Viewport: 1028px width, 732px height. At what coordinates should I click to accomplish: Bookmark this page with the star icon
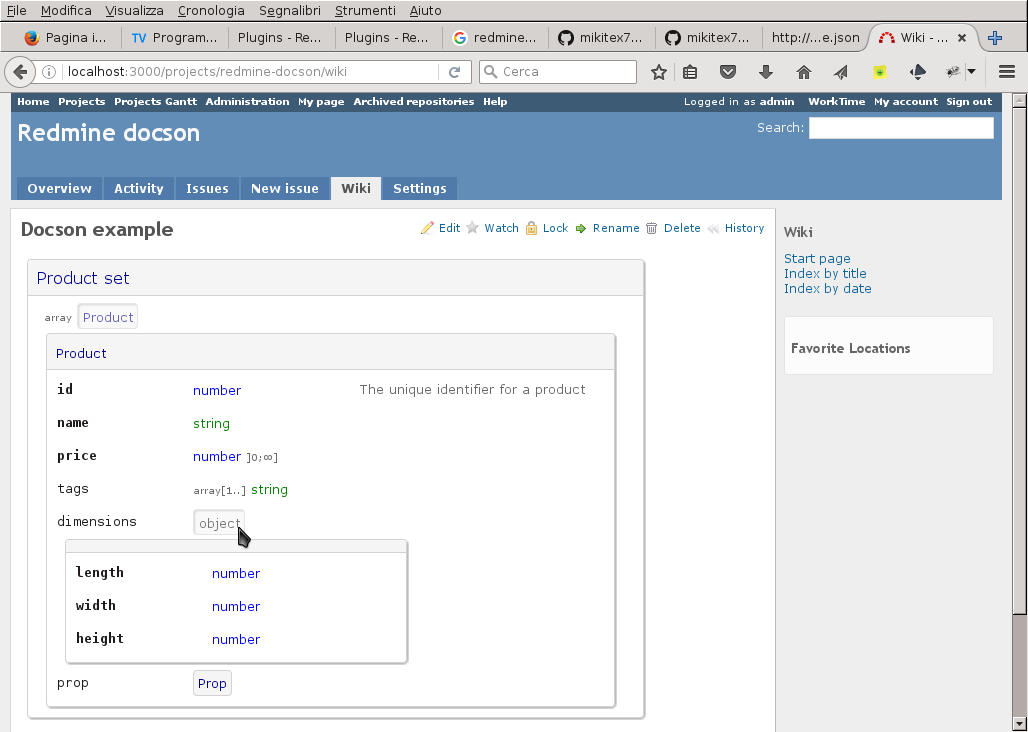pos(659,71)
